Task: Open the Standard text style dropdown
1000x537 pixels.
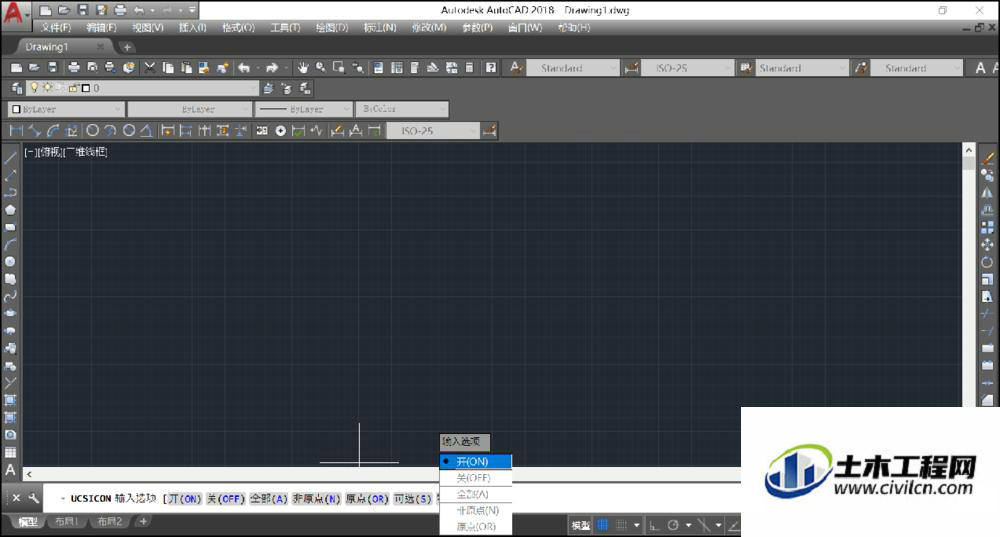Action: pos(571,68)
